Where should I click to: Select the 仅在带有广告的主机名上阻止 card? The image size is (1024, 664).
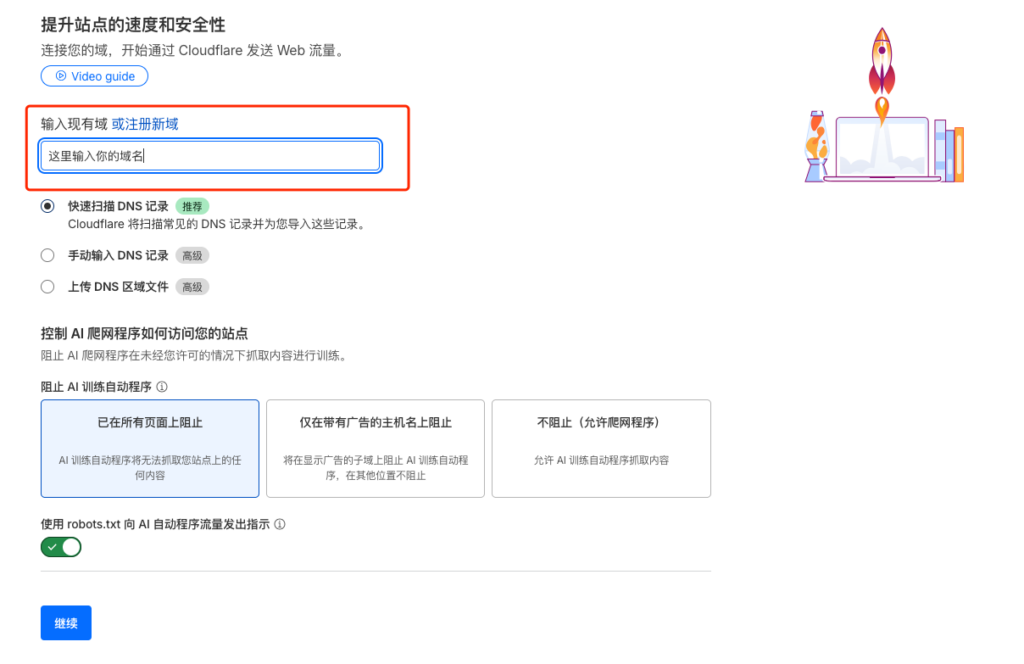[x=375, y=448]
